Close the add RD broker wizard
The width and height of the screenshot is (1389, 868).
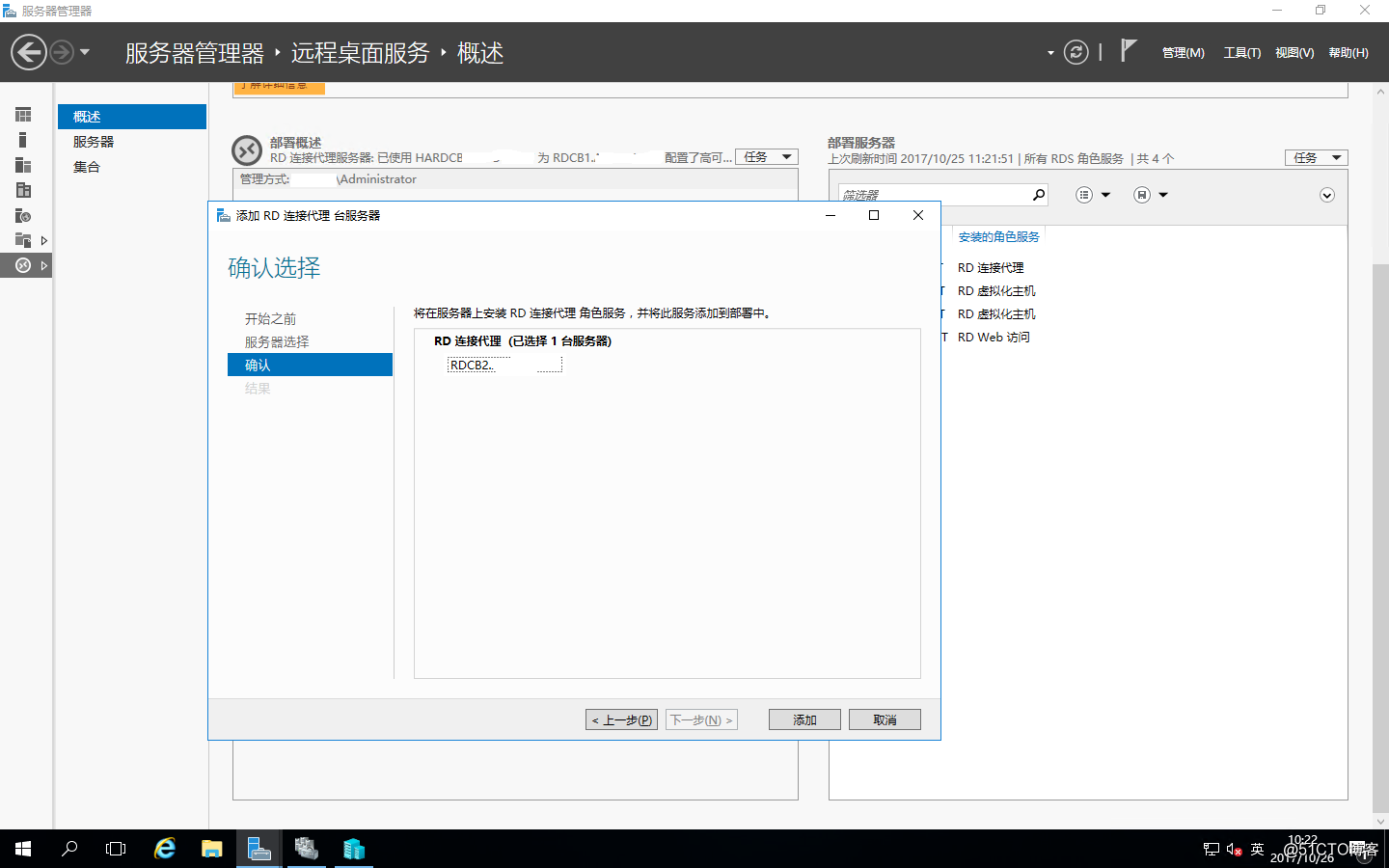coord(918,215)
